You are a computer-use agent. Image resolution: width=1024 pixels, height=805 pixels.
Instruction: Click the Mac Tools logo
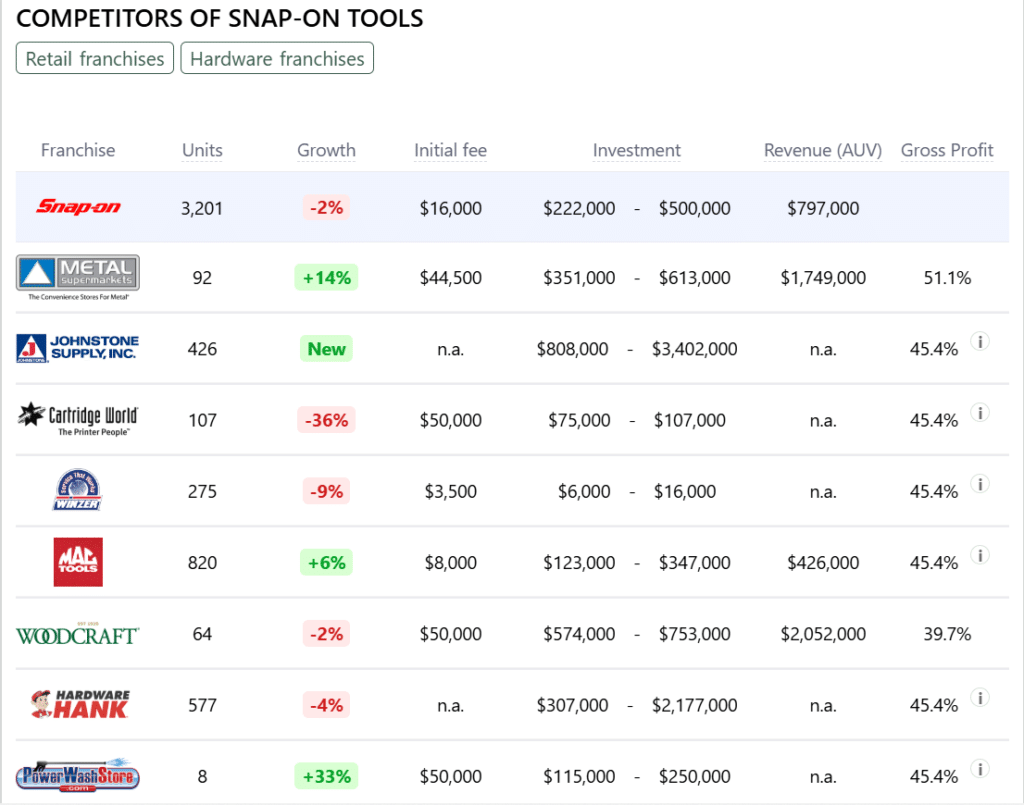(78, 562)
